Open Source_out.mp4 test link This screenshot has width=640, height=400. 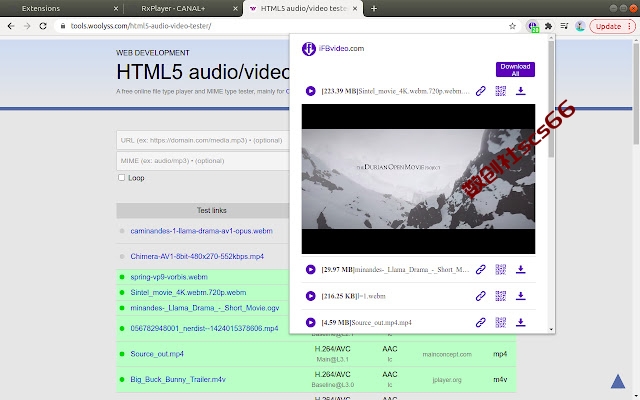(x=157, y=354)
